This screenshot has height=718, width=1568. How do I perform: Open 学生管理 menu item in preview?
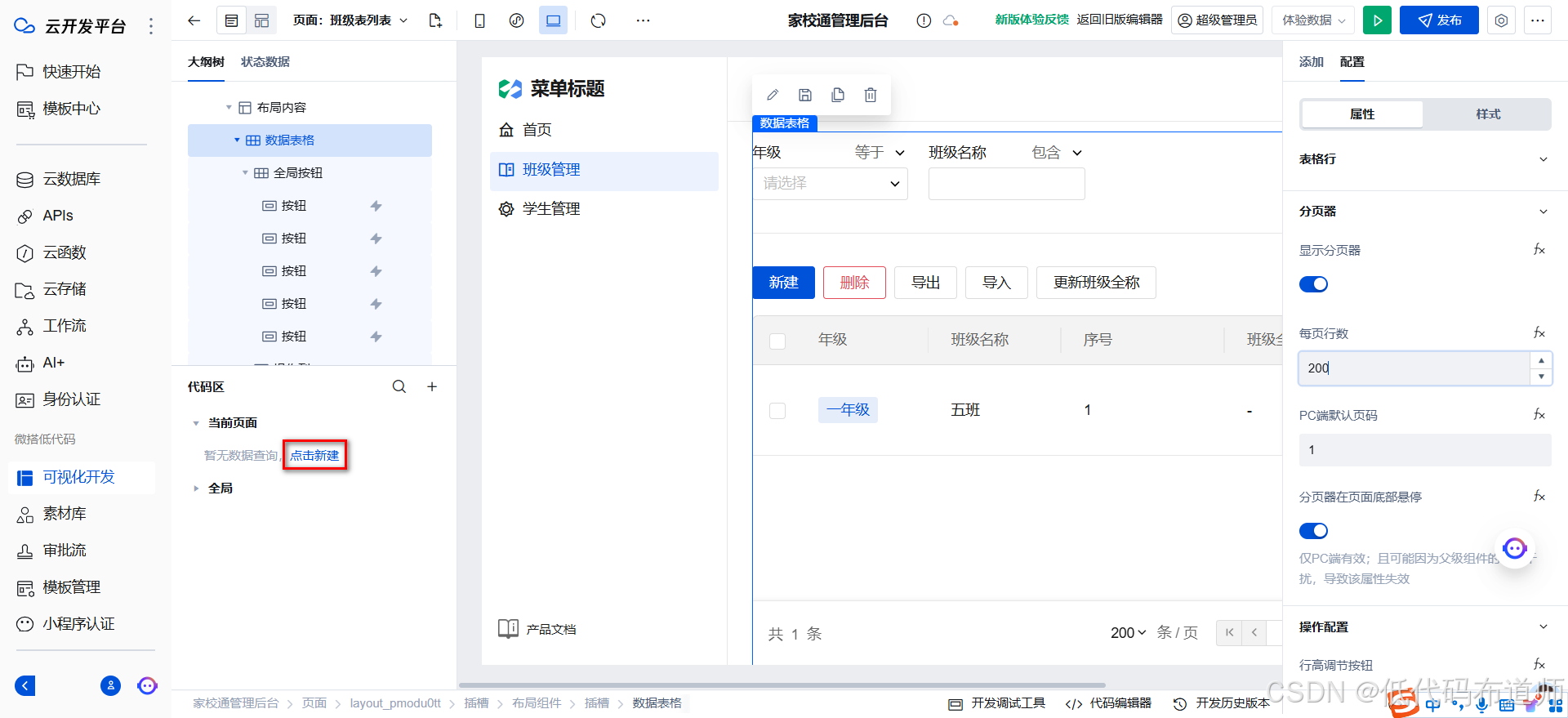pos(604,209)
